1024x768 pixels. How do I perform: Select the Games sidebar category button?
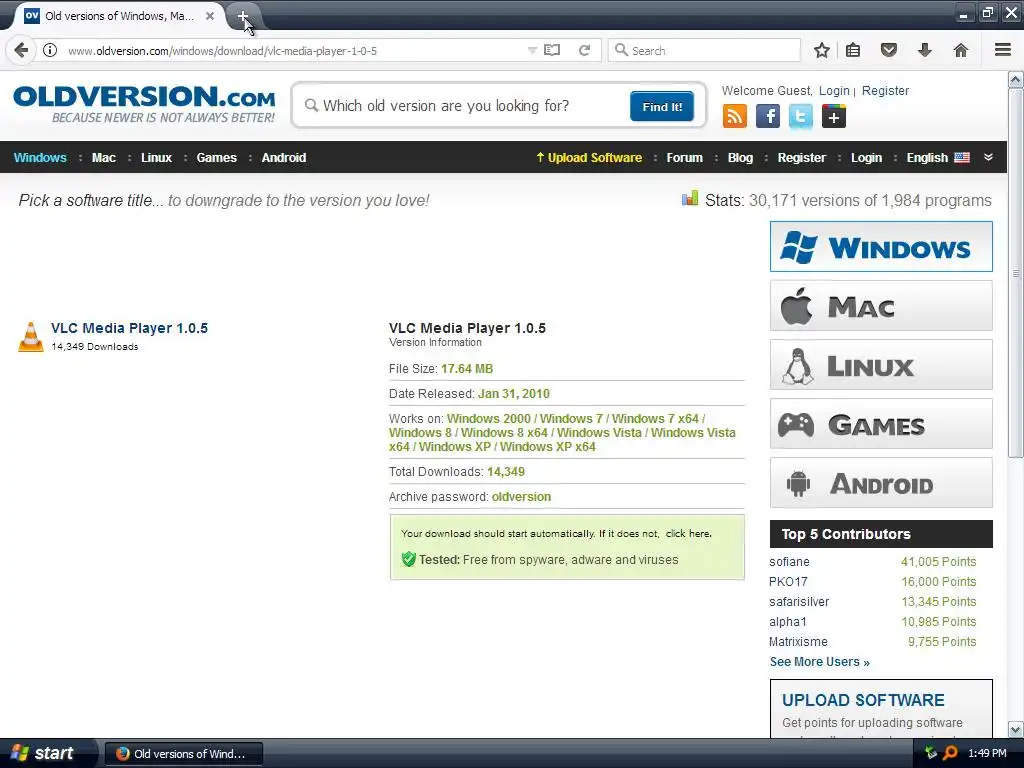pyautogui.click(x=881, y=424)
